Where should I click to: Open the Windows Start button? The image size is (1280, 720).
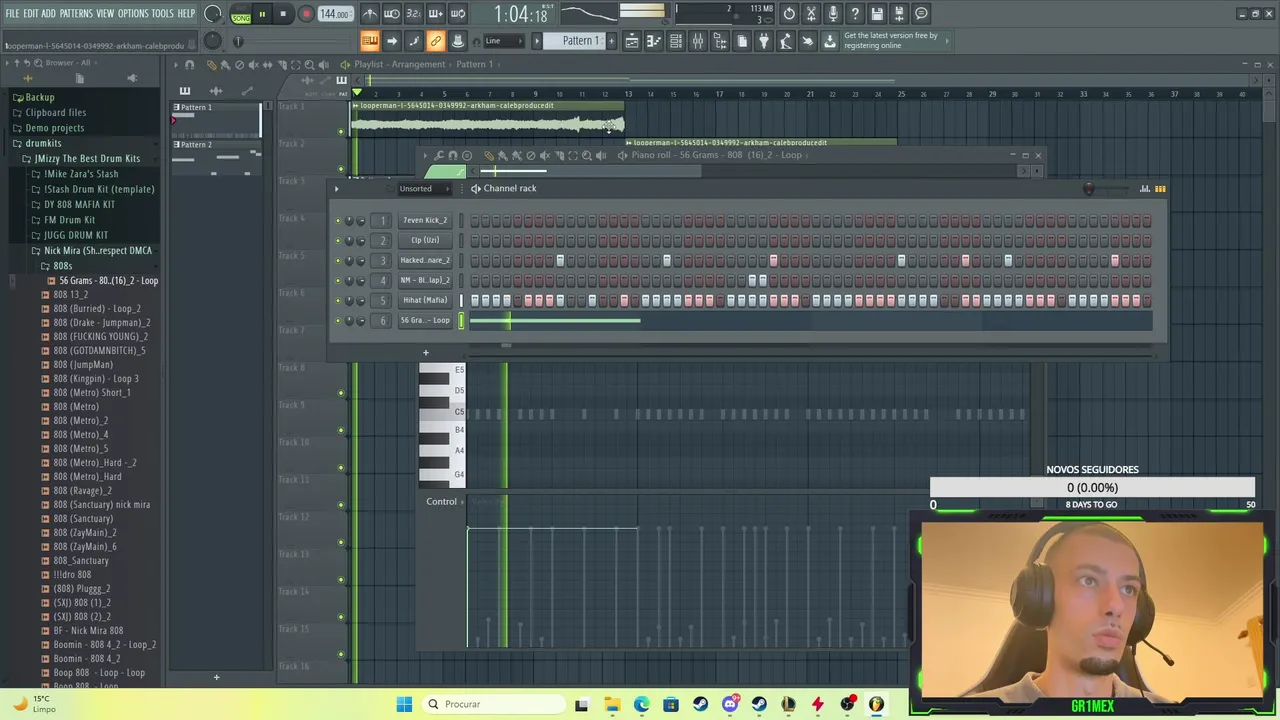404,704
